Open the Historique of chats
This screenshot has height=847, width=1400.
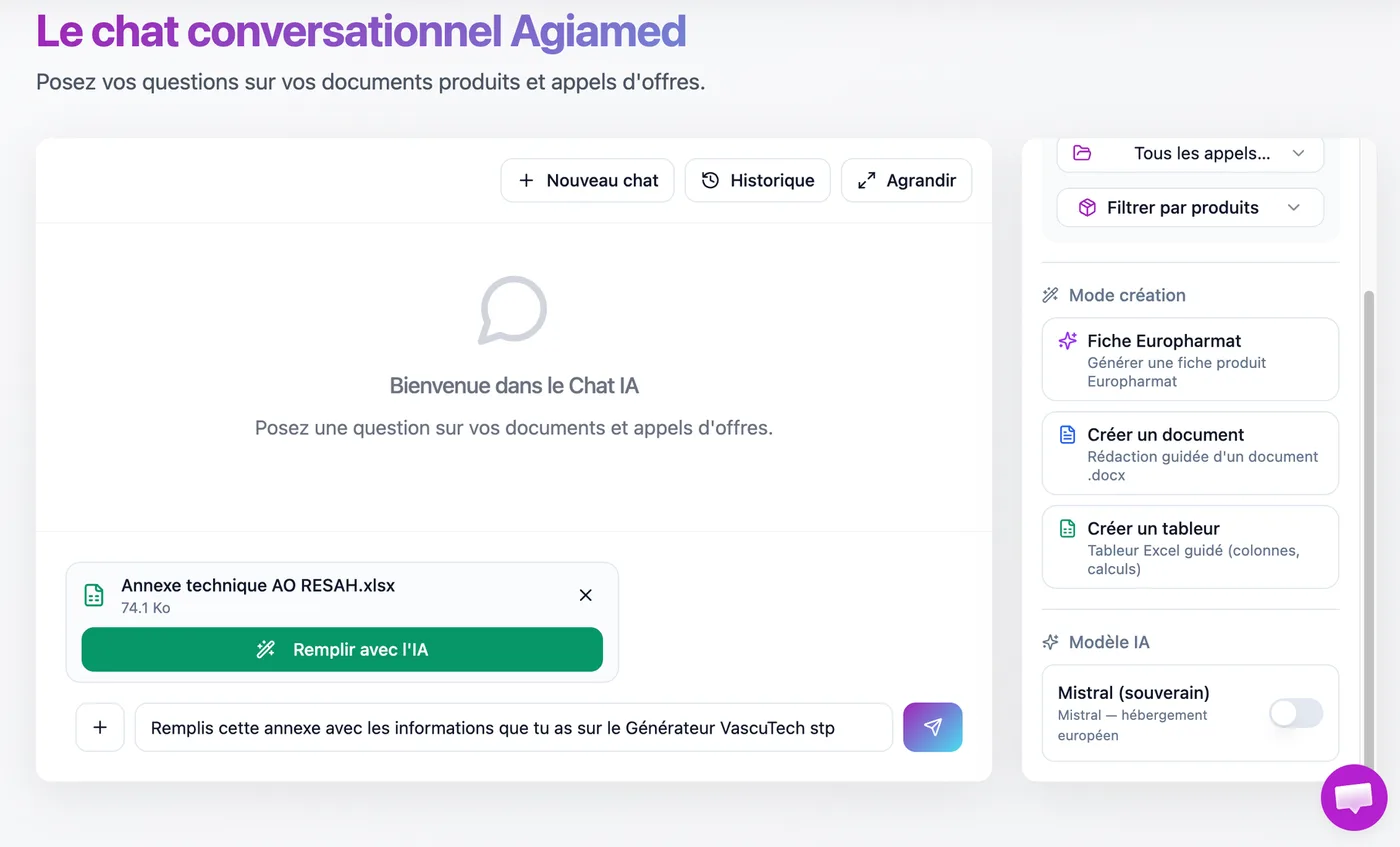coord(757,181)
